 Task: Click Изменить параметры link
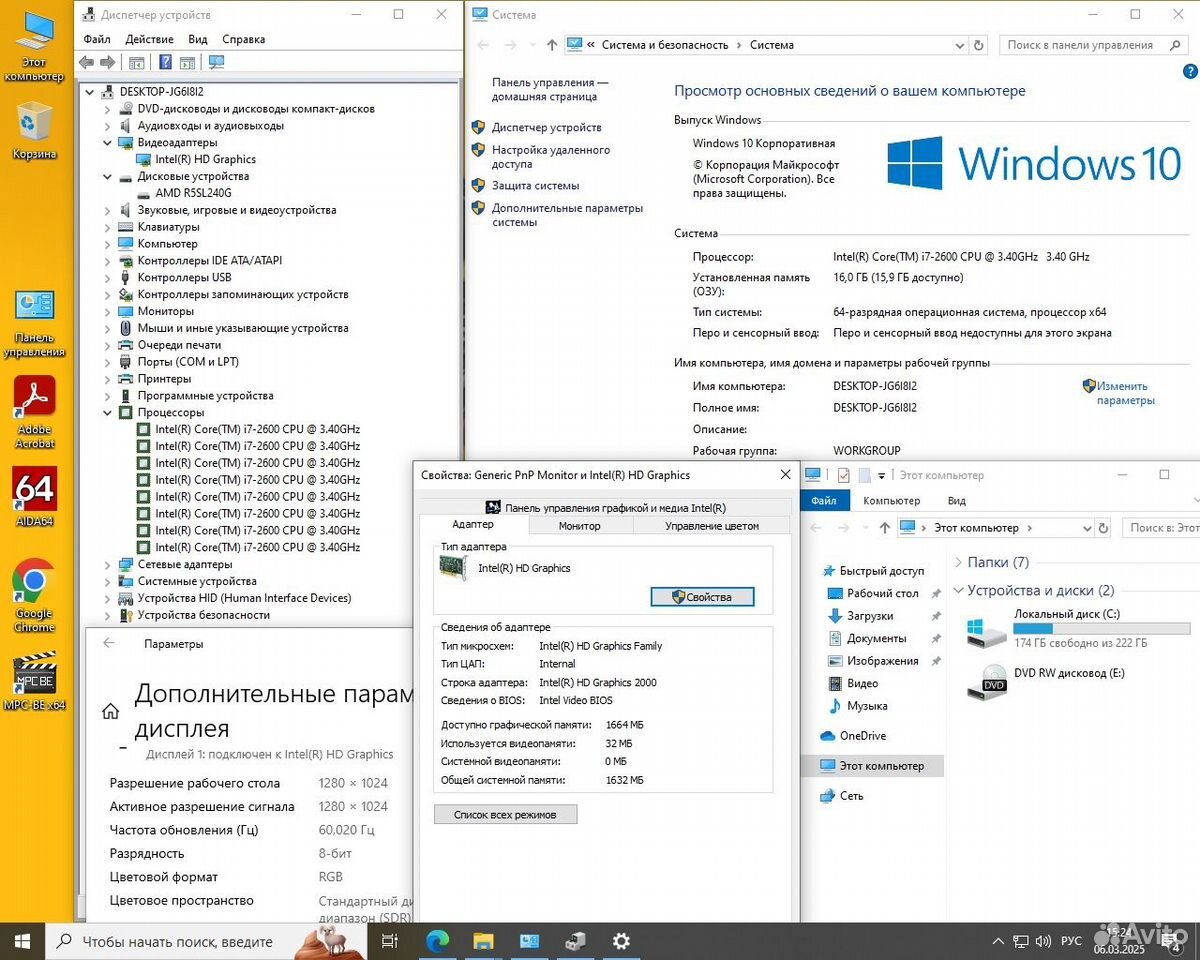click(1125, 393)
